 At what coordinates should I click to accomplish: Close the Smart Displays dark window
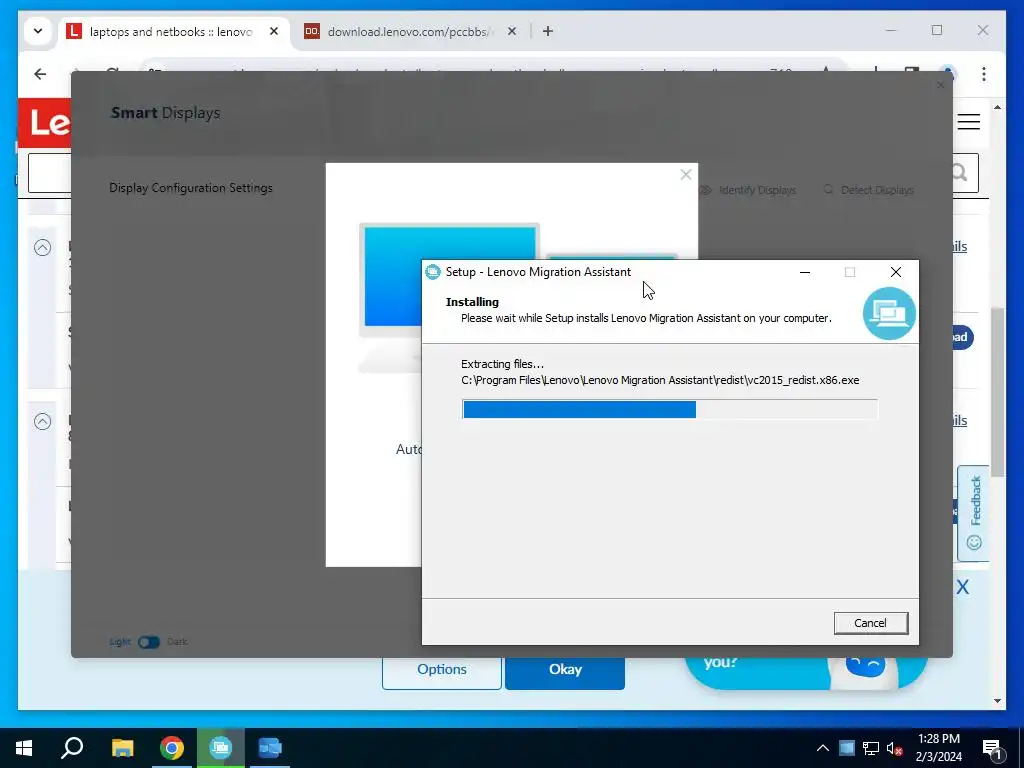point(940,85)
